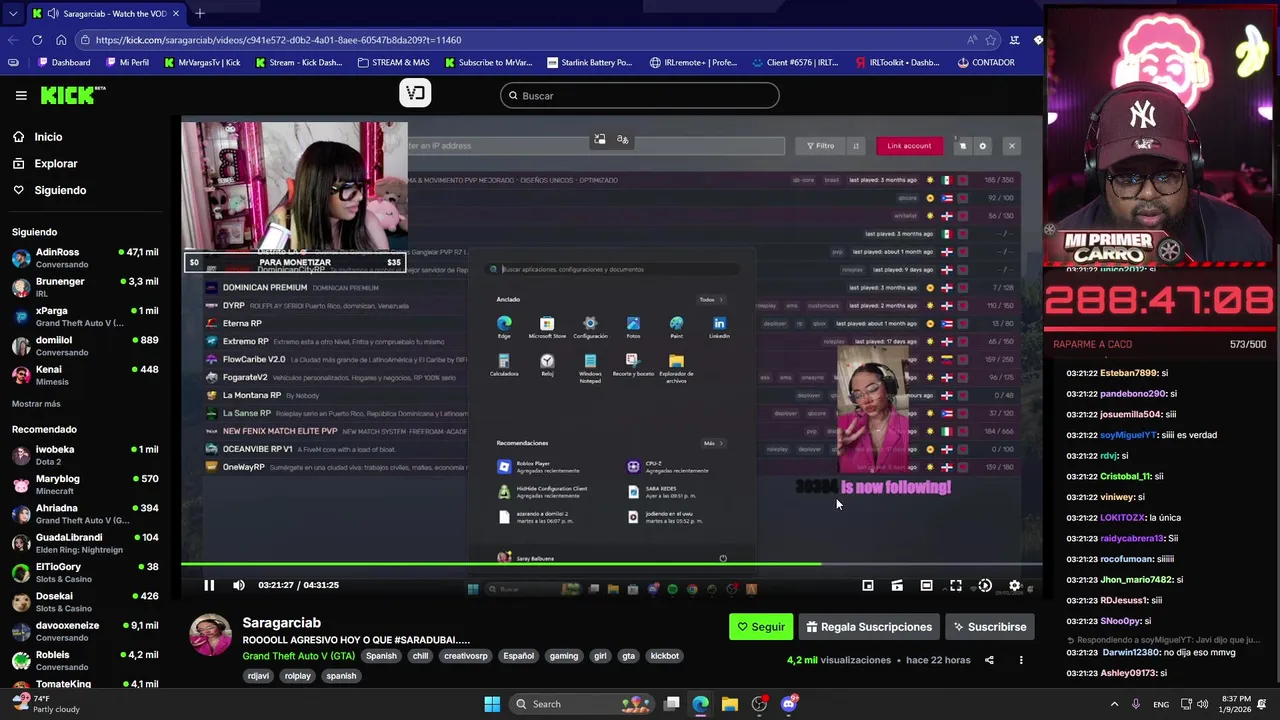The image size is (1280, 720).
Task: Open domiilol channel in sidebar
Action: 85,346
